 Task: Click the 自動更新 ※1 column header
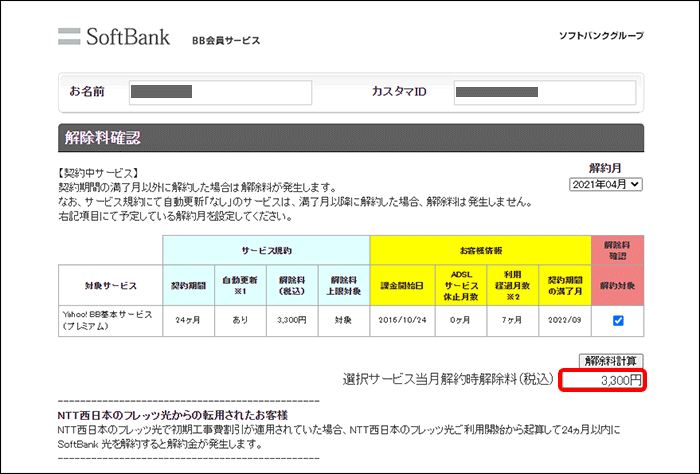(240, 286)
